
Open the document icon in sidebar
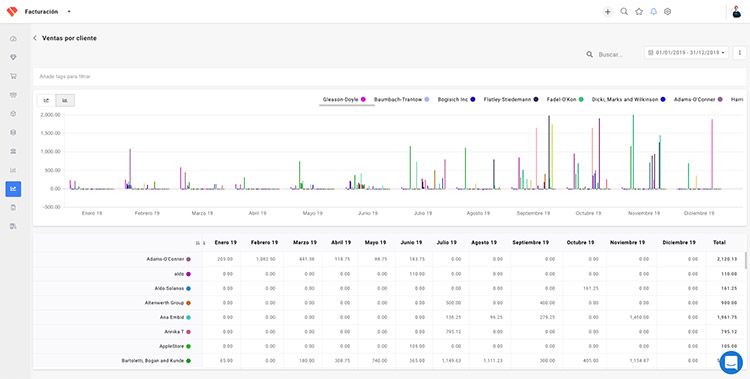13,208
